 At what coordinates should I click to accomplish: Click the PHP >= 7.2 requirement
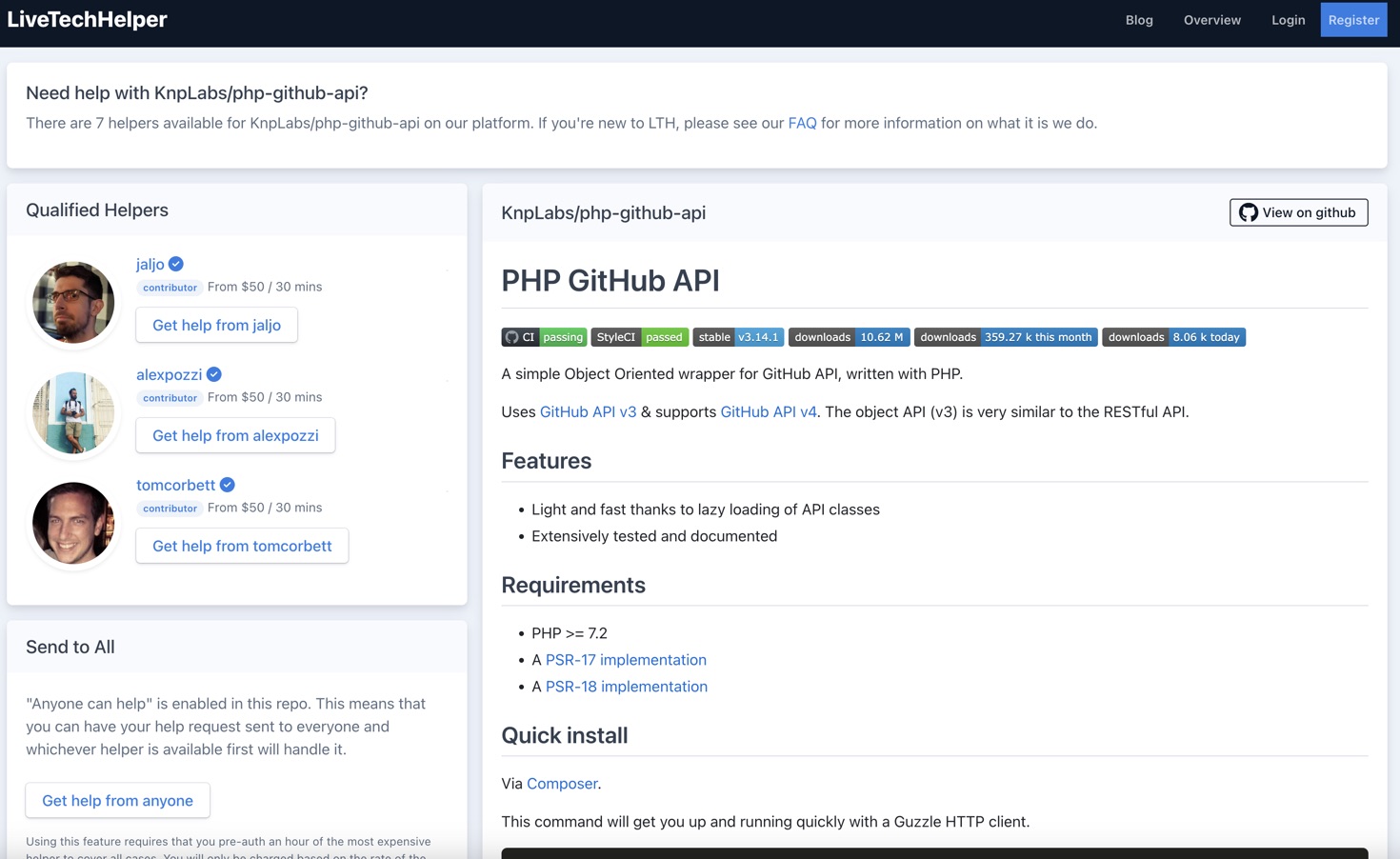pos(570,633)
